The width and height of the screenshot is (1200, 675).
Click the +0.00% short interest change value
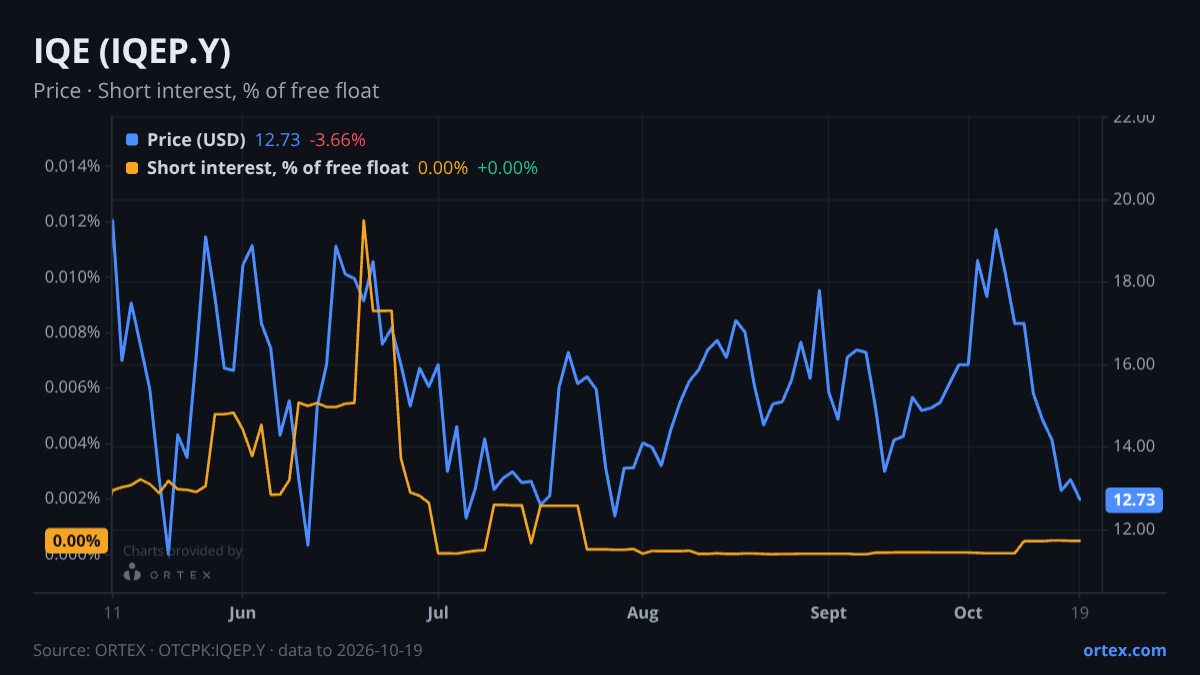pos(507,168)
